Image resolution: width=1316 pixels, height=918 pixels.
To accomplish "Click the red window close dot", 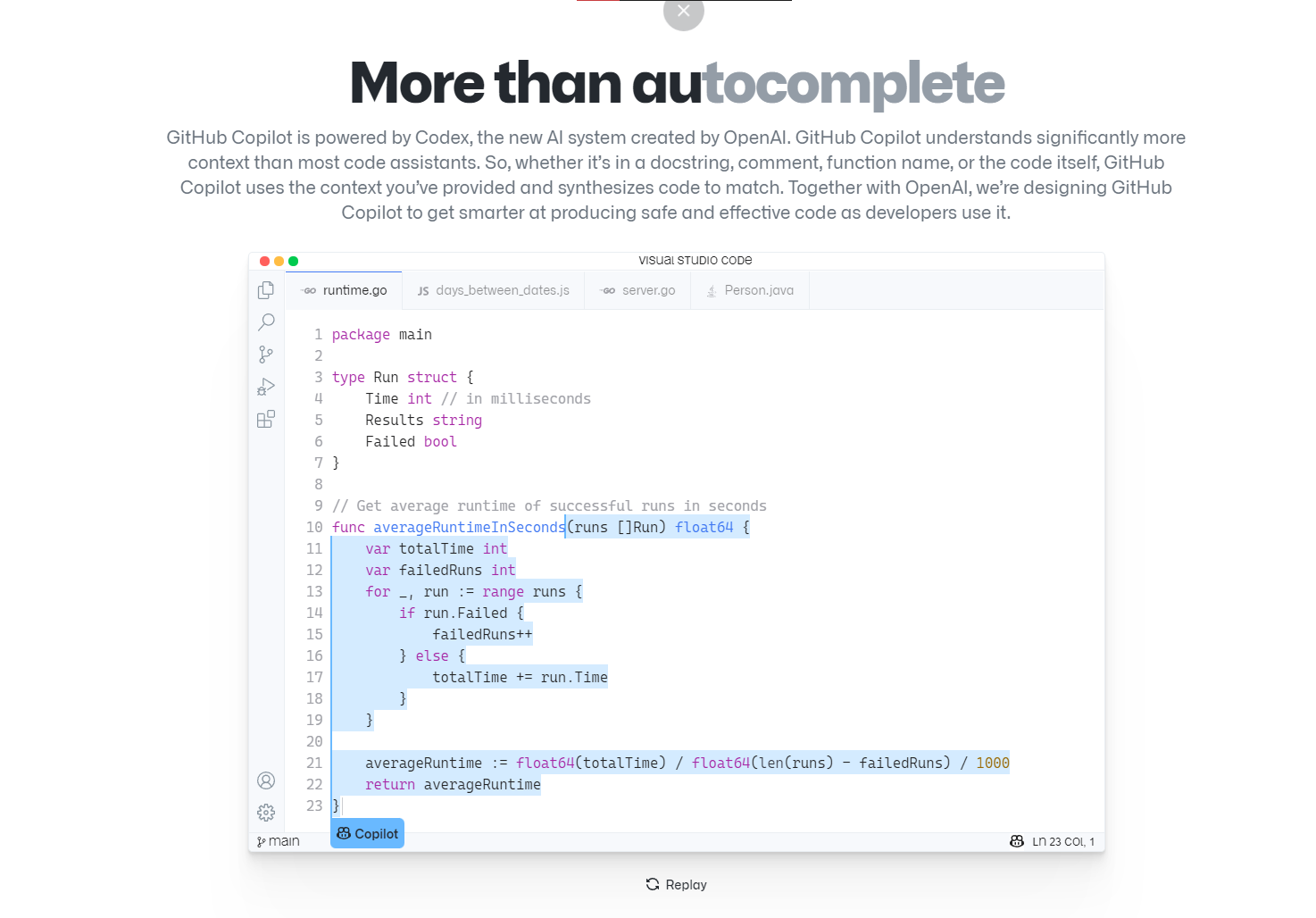I will tap(264, 261).
